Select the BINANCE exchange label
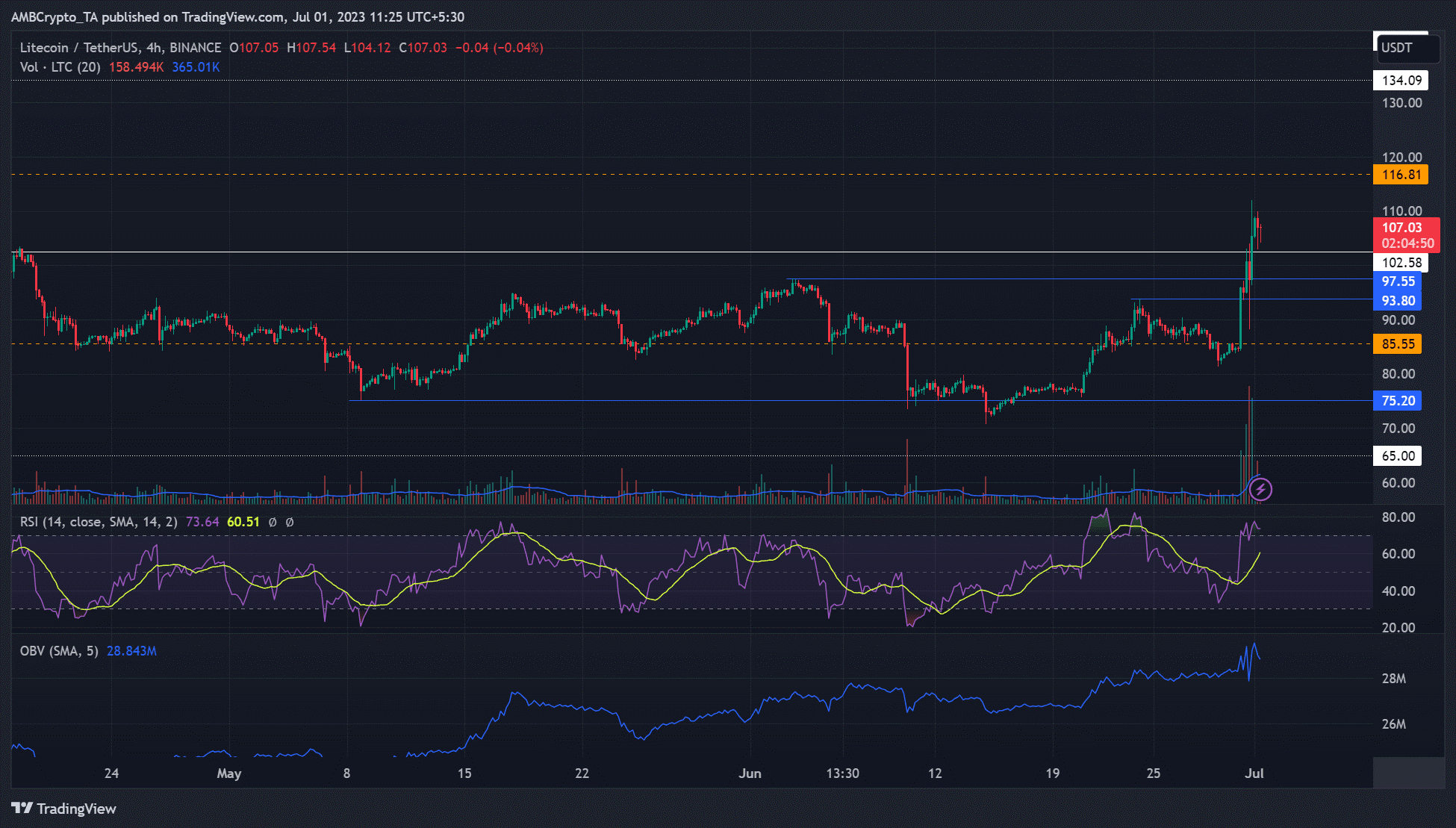The height and width of the screenshot is (828, 1456). (x=194, y=47)
